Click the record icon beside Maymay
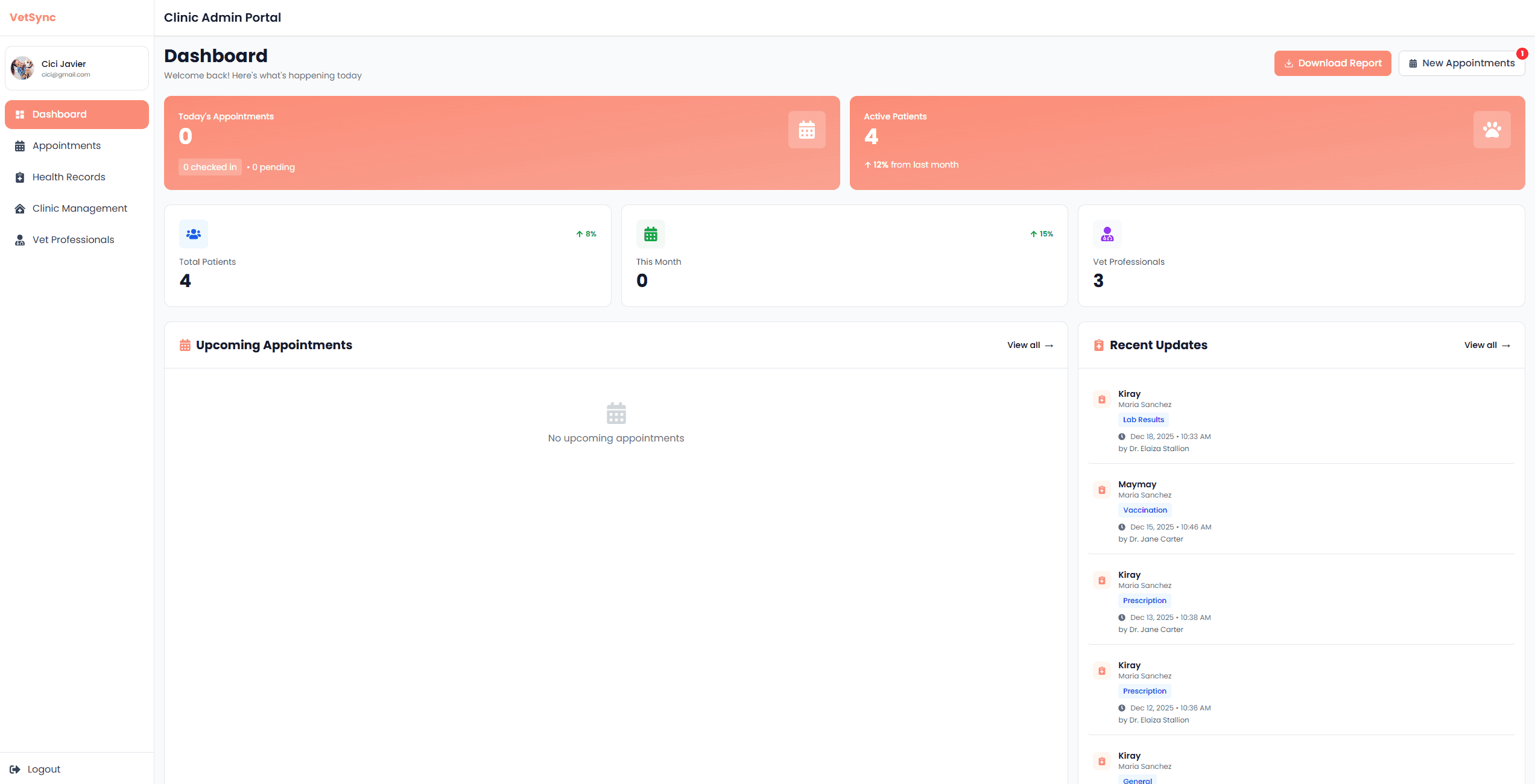This screenshot has width=1535, height=784. (1102, 490)
